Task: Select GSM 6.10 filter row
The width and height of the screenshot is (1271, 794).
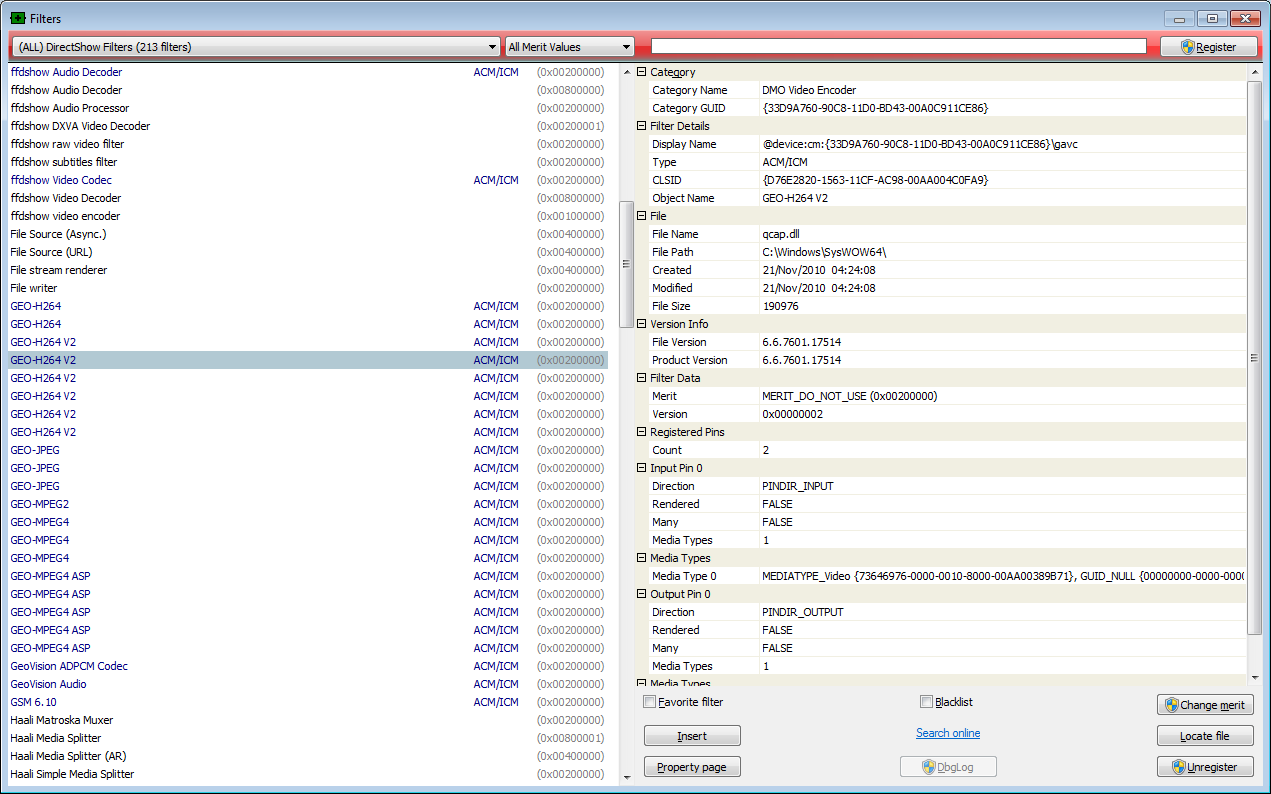Action: click(307, 702)
